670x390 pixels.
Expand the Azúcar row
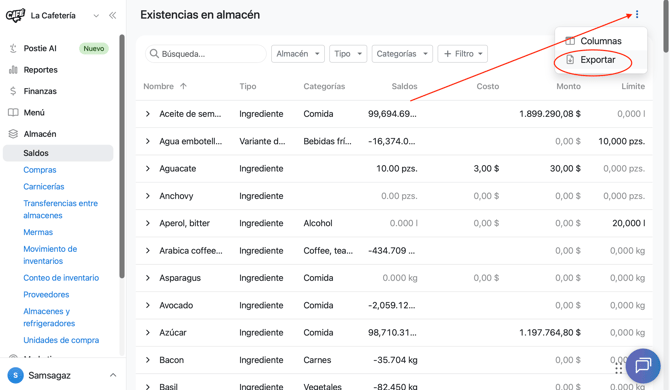(147, 332)
